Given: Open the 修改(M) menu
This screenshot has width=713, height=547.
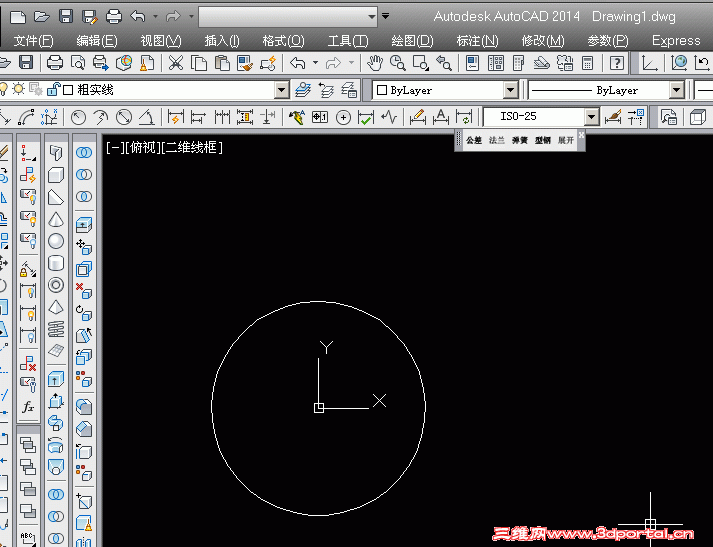Looking at the screenshot, I should point(543,41).
